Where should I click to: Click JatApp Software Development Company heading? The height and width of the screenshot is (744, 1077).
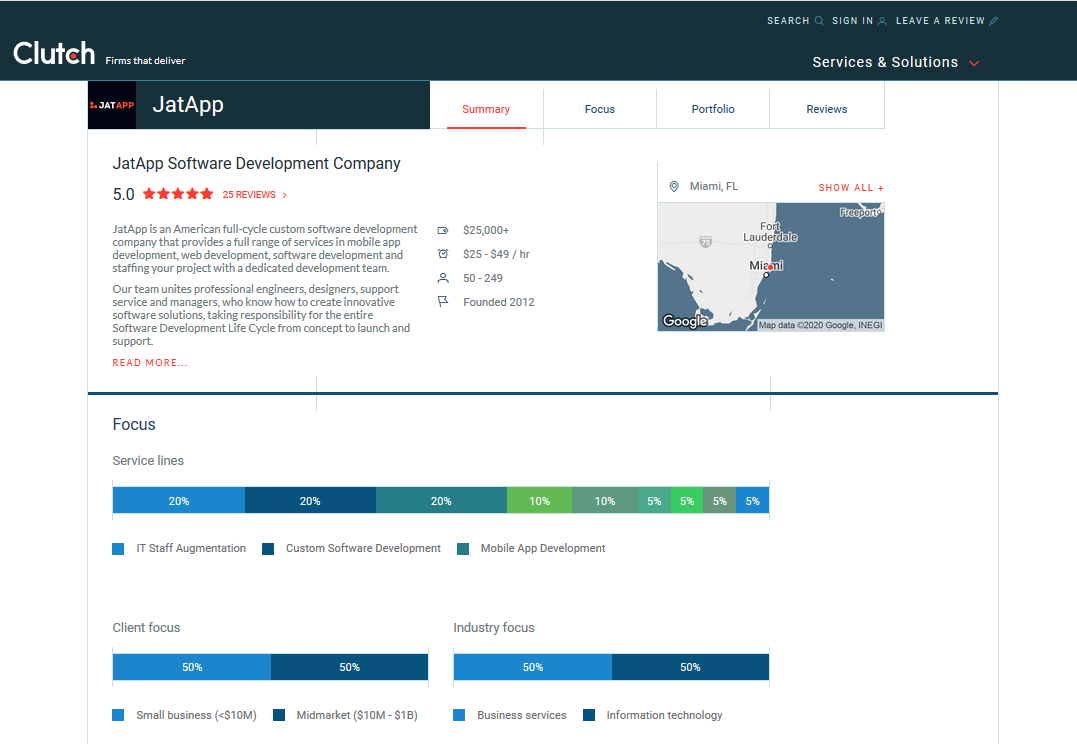pos(256,164)
